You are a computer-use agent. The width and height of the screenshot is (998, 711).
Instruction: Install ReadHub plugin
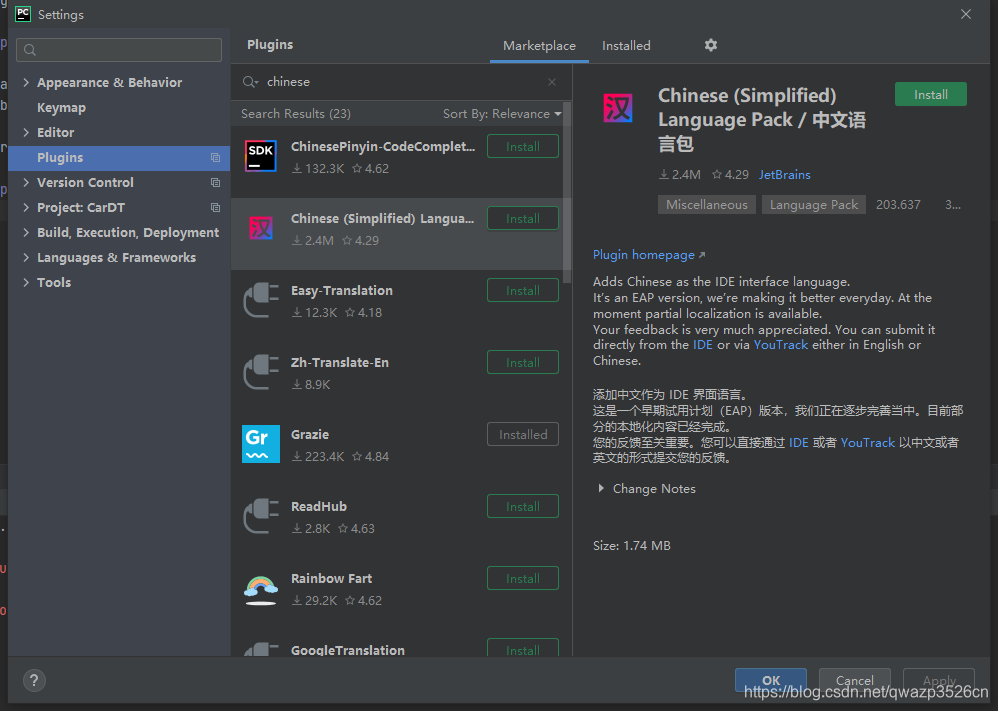pos(523,506)
